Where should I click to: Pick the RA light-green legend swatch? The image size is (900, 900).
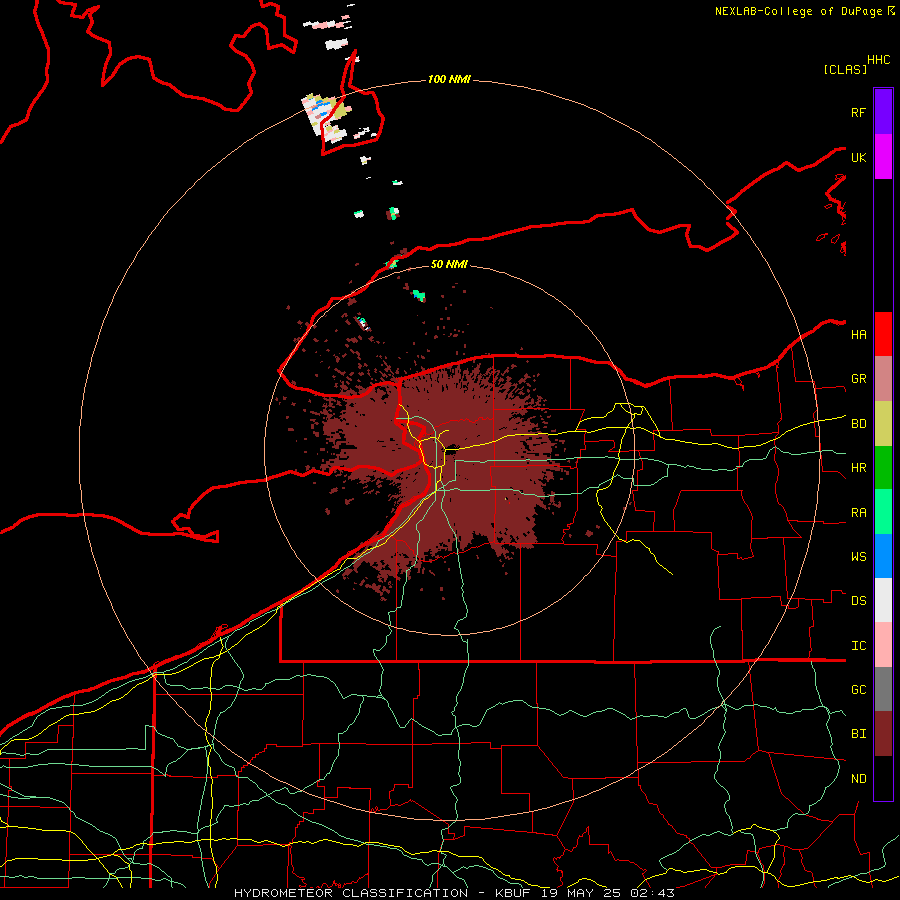(x=883, y=512)
